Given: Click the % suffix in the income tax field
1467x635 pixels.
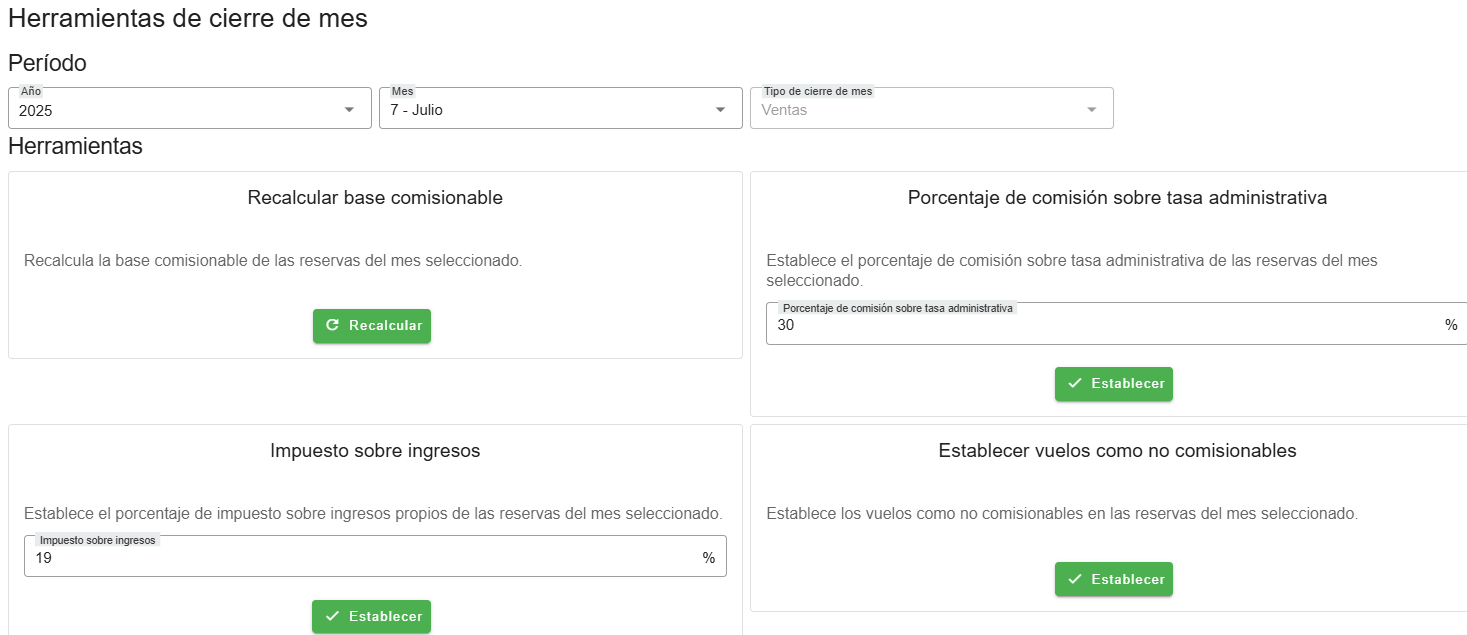Looking at the screenshot, I should (x=708, y=558).
